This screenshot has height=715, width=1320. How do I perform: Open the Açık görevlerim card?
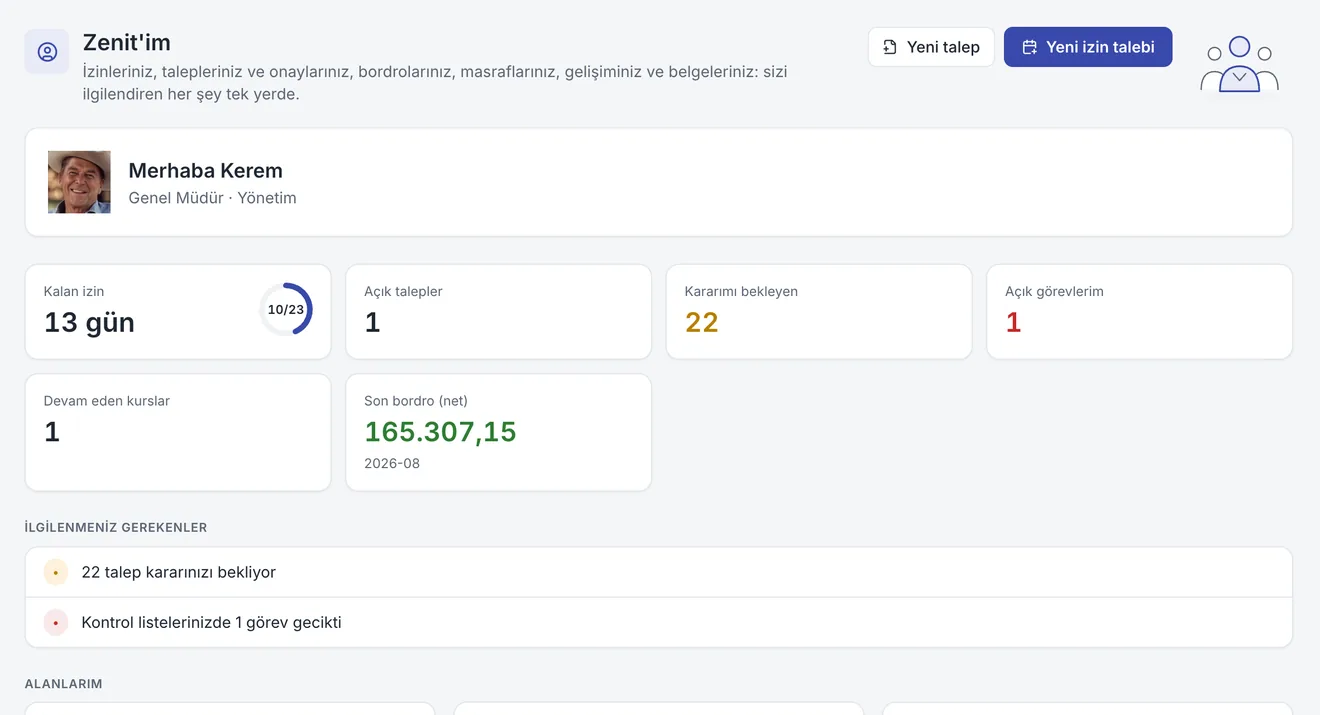[x=1139, y=312]
